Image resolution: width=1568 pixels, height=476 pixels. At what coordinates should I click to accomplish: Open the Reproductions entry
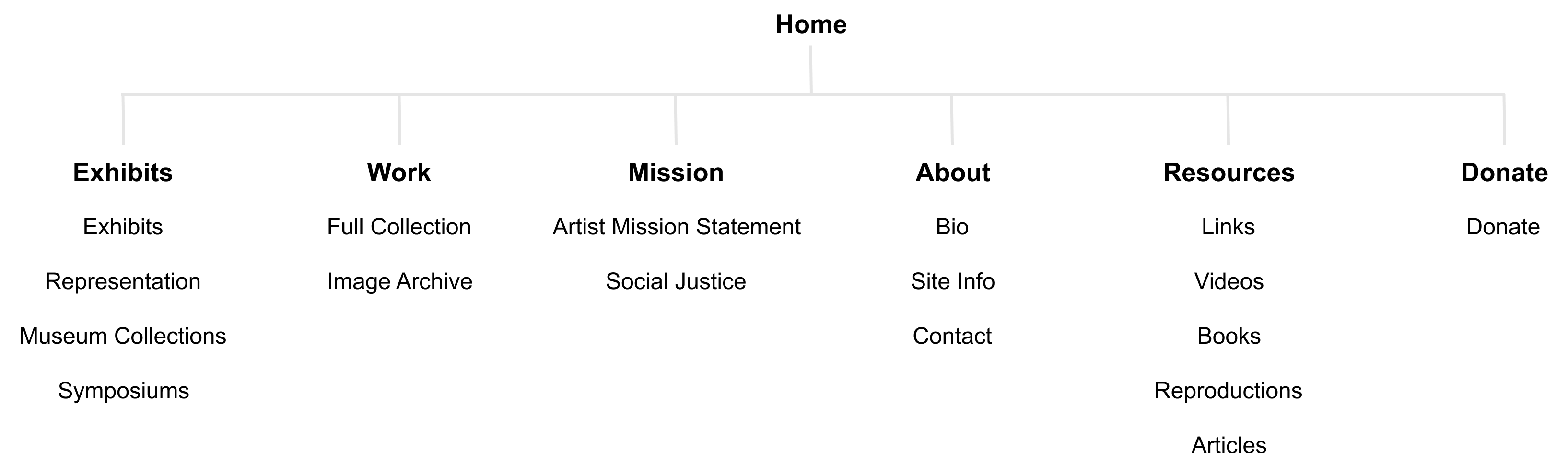(1229, 391)
